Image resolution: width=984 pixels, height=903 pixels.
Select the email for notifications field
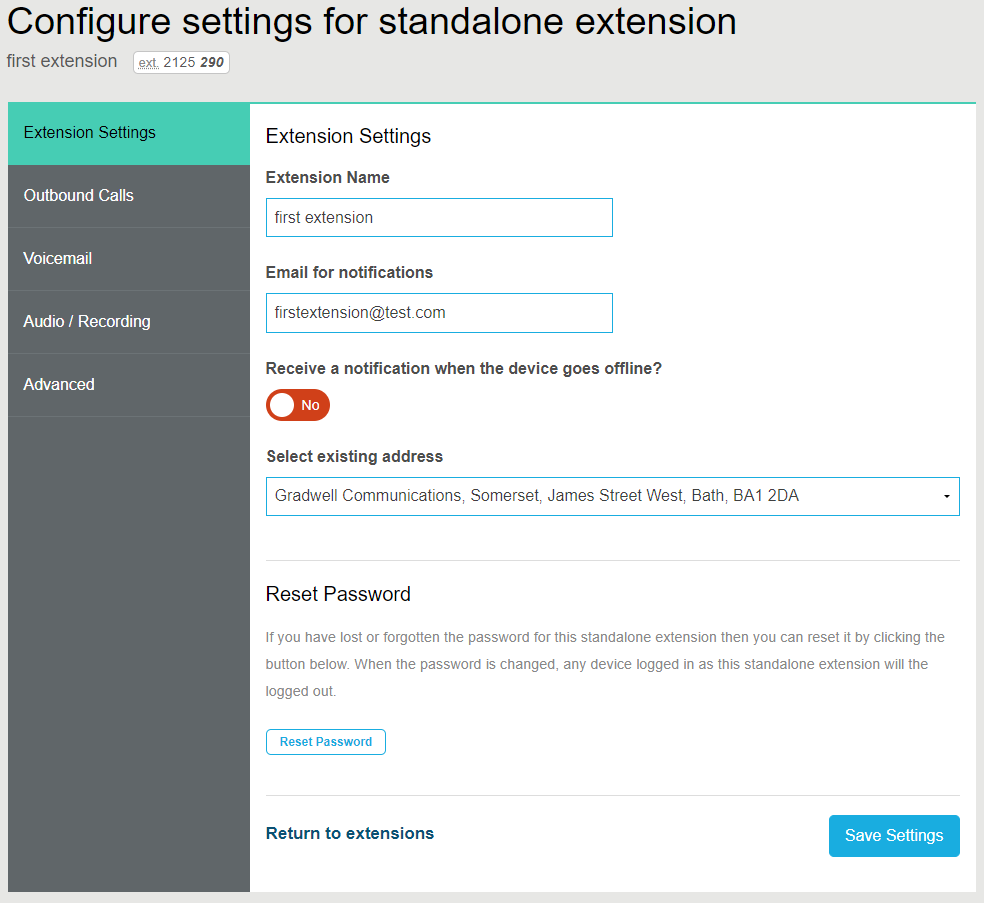(439, 312)
